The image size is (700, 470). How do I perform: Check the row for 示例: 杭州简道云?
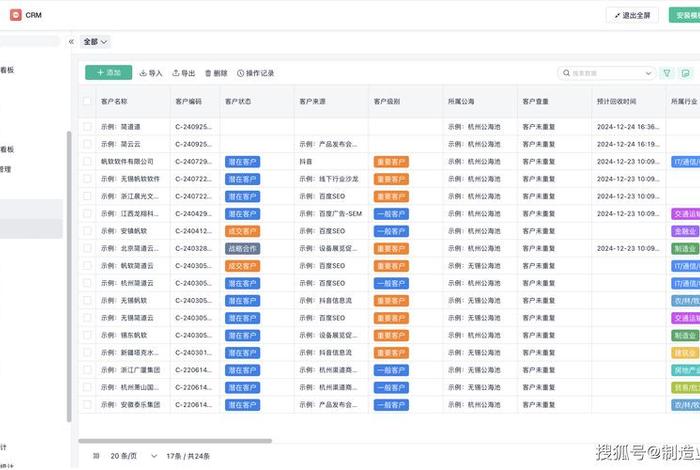[x=87, y=283]
